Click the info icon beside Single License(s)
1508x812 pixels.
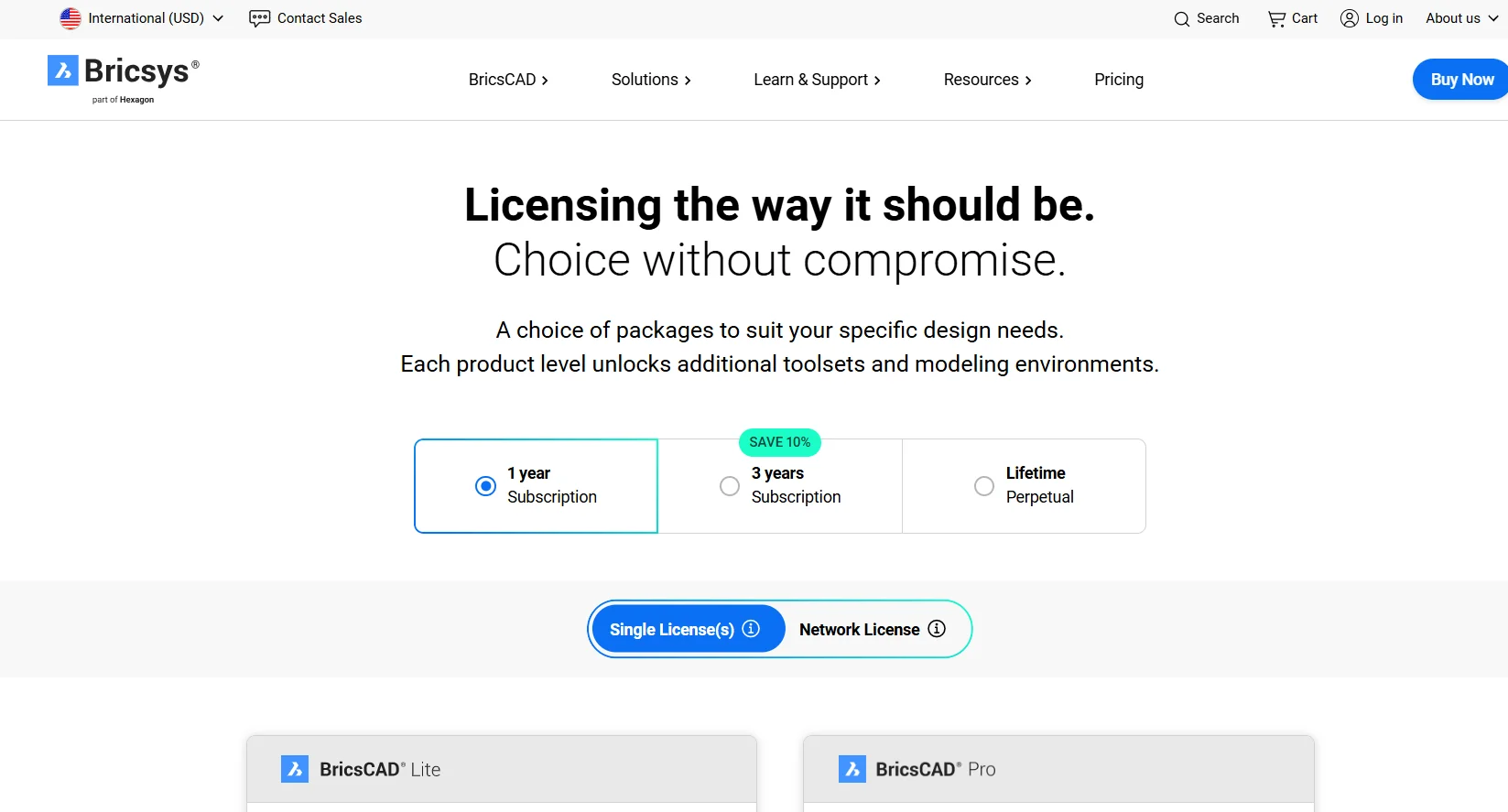tap(751, 629)
